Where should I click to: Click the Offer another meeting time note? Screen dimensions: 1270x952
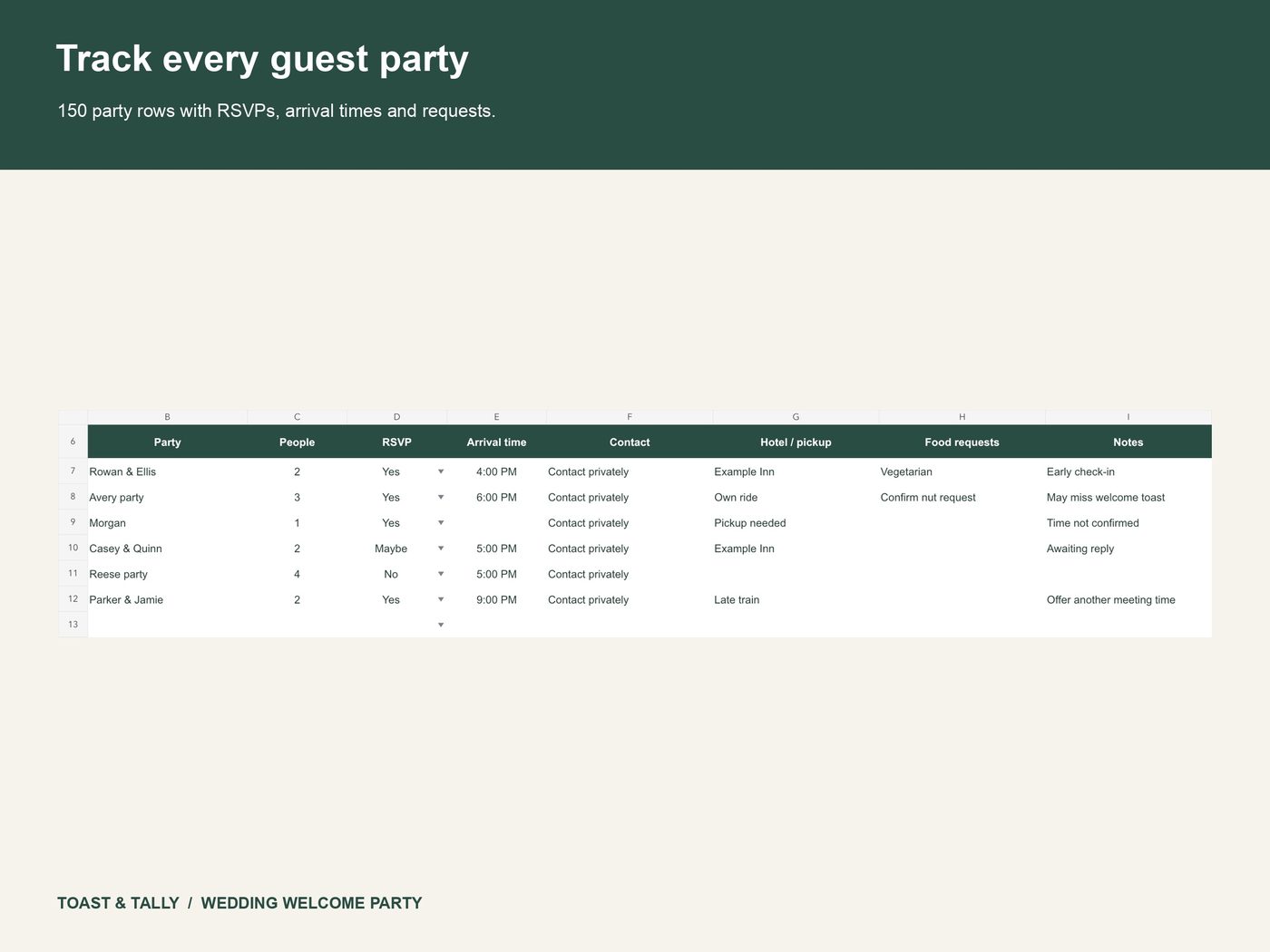1128,599
